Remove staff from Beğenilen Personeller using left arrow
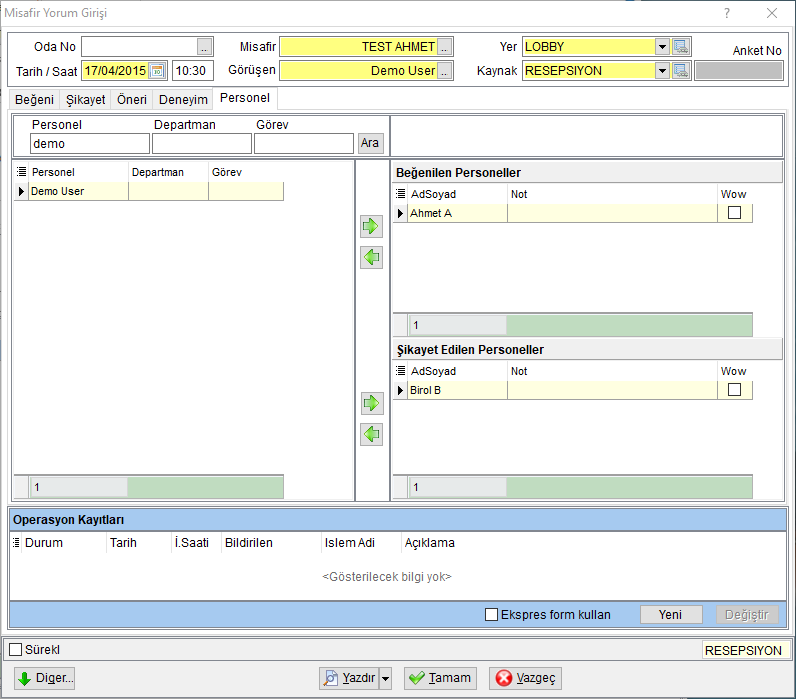The width and height of the screenshot is (796, 699). (x=371, y=257)
